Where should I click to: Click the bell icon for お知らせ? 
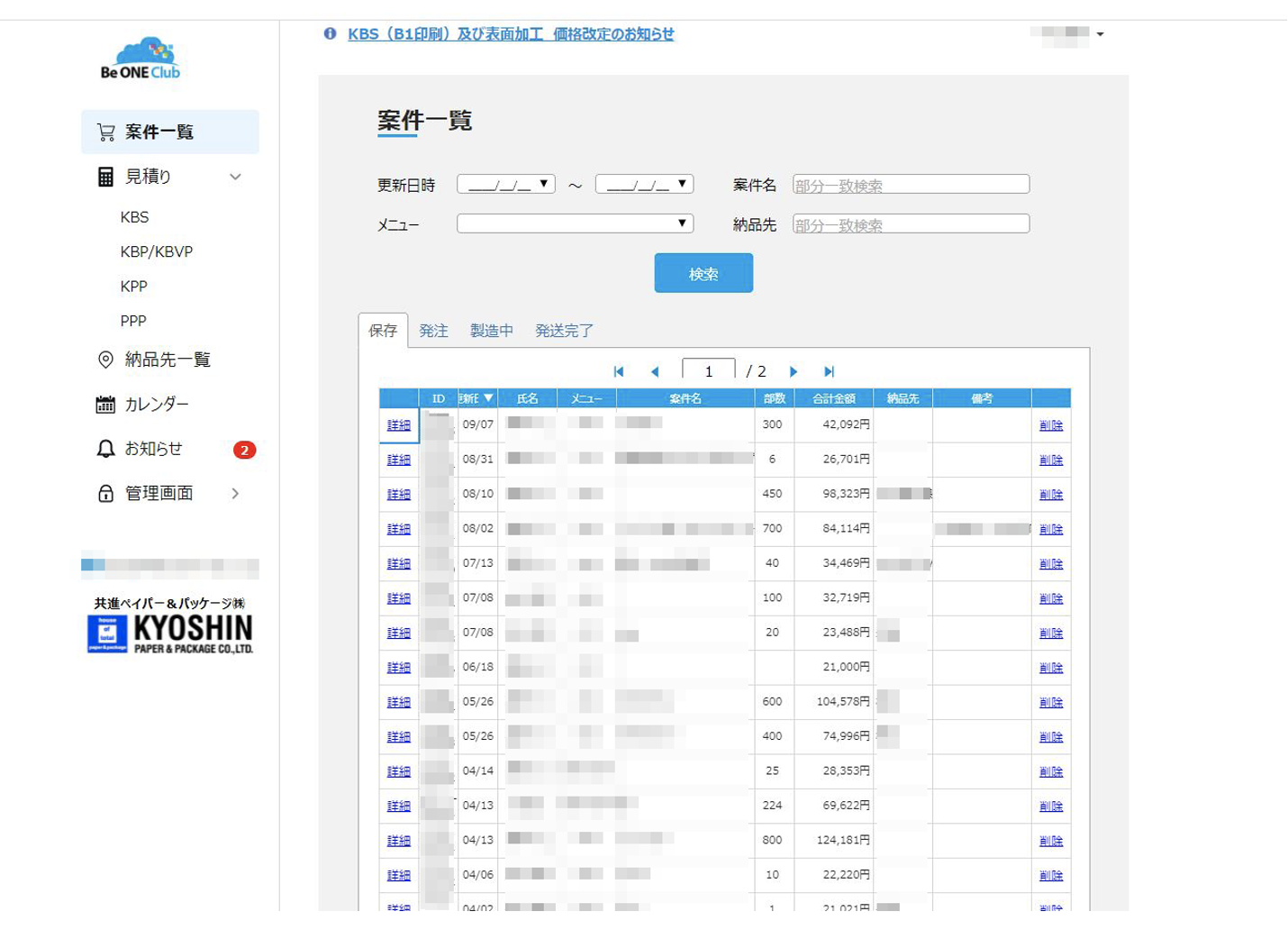105,449
